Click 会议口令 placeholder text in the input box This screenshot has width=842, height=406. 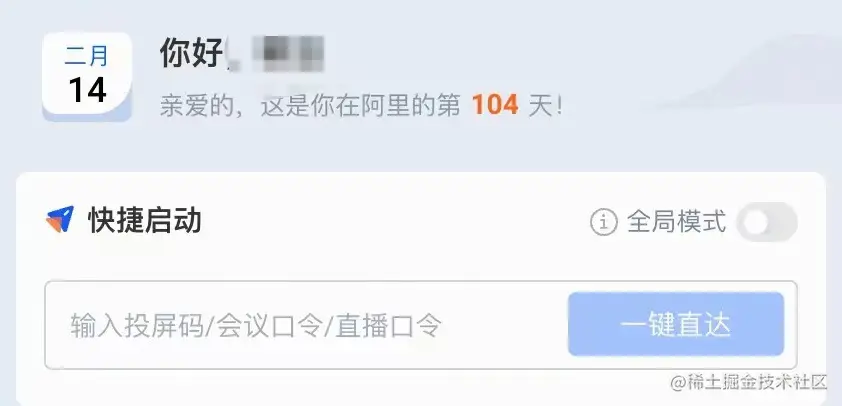(x=270, y=325)
